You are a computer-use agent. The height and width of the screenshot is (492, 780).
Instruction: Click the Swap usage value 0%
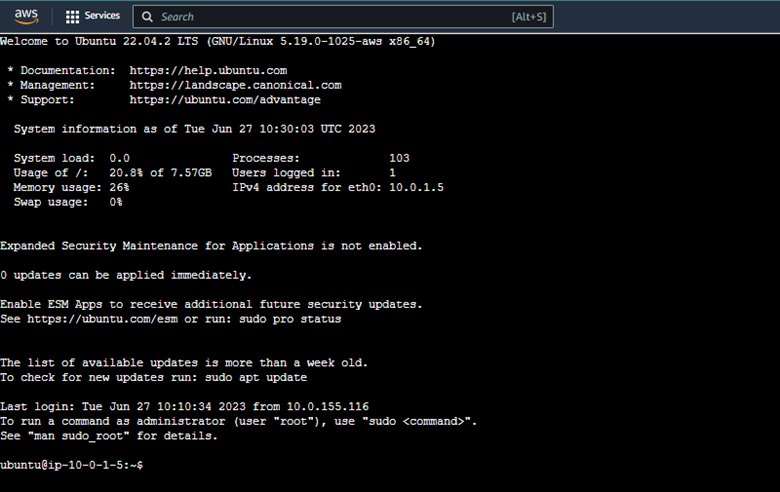pos(116,202)
